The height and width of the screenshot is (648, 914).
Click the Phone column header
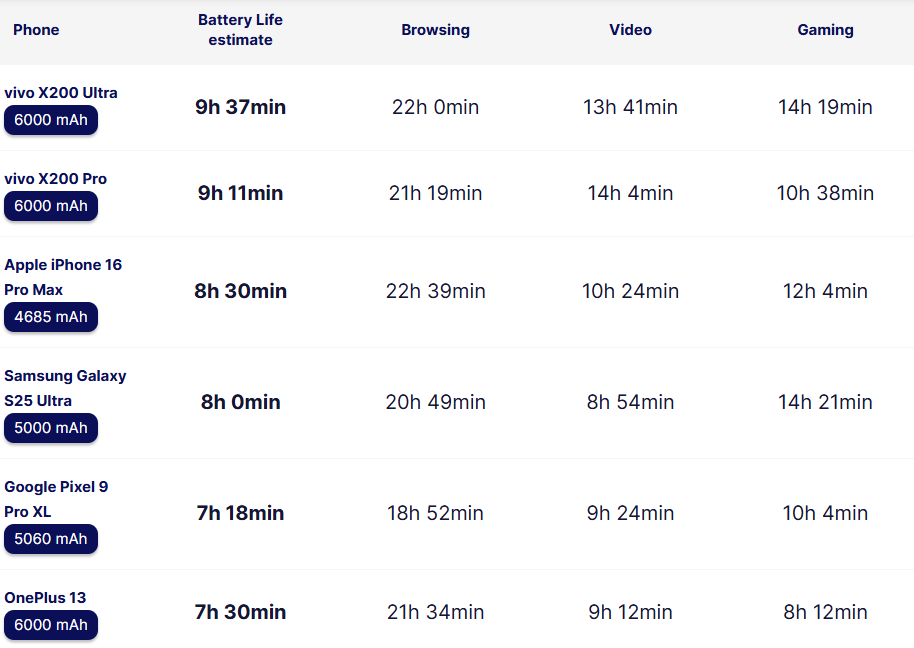[36, 30]
